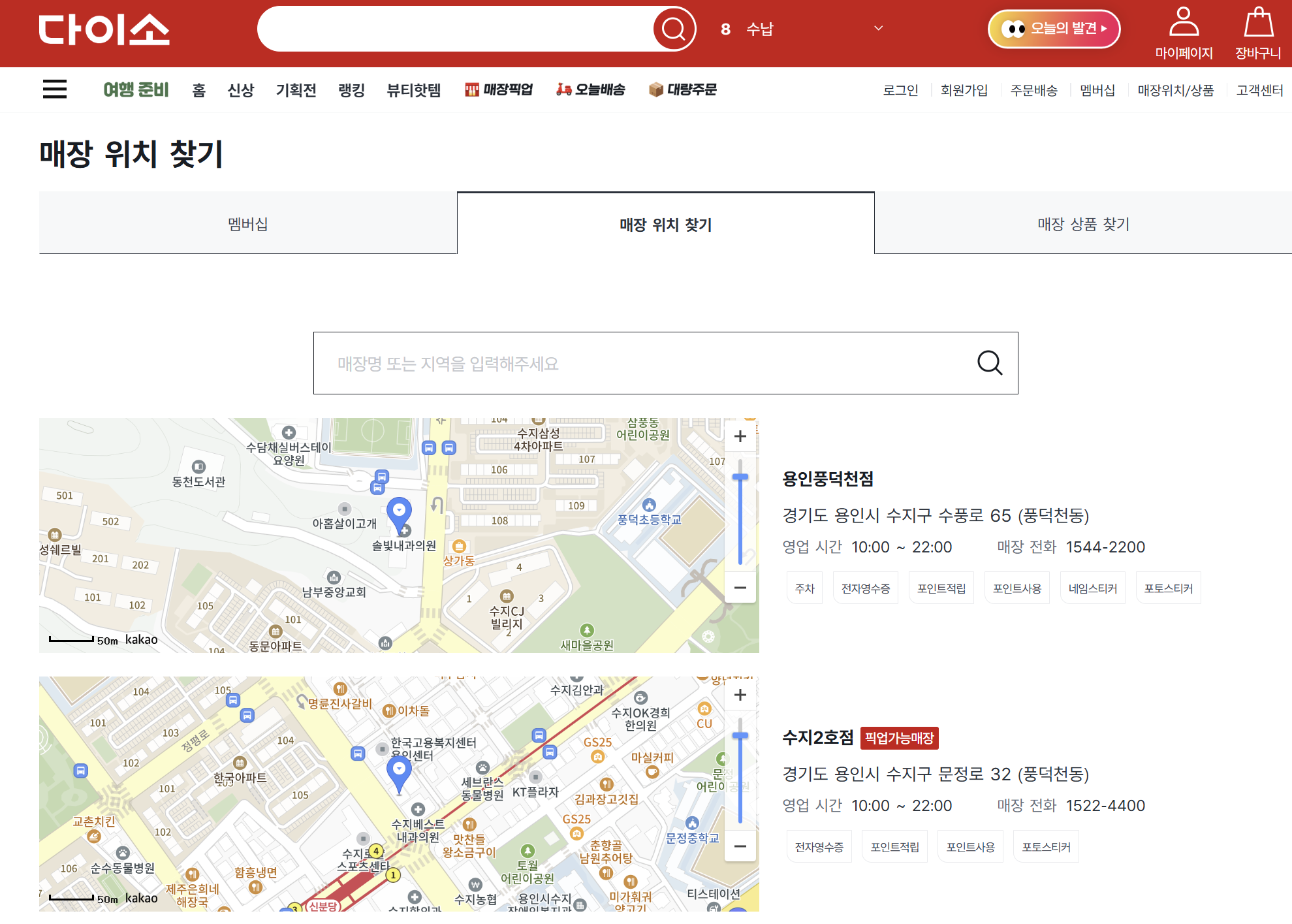
Task: Click the 로그인 link
Action: (x=900, y=90)
